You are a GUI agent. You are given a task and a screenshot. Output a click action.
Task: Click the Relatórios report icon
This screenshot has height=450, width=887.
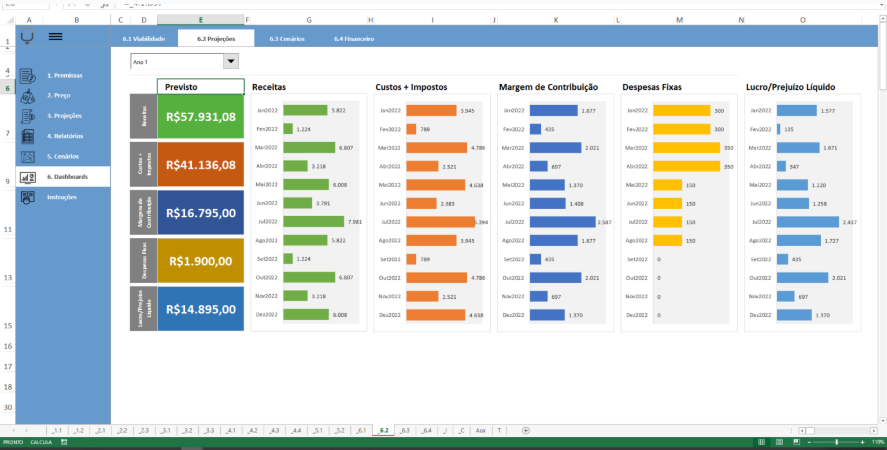click(x=27, y=136)
